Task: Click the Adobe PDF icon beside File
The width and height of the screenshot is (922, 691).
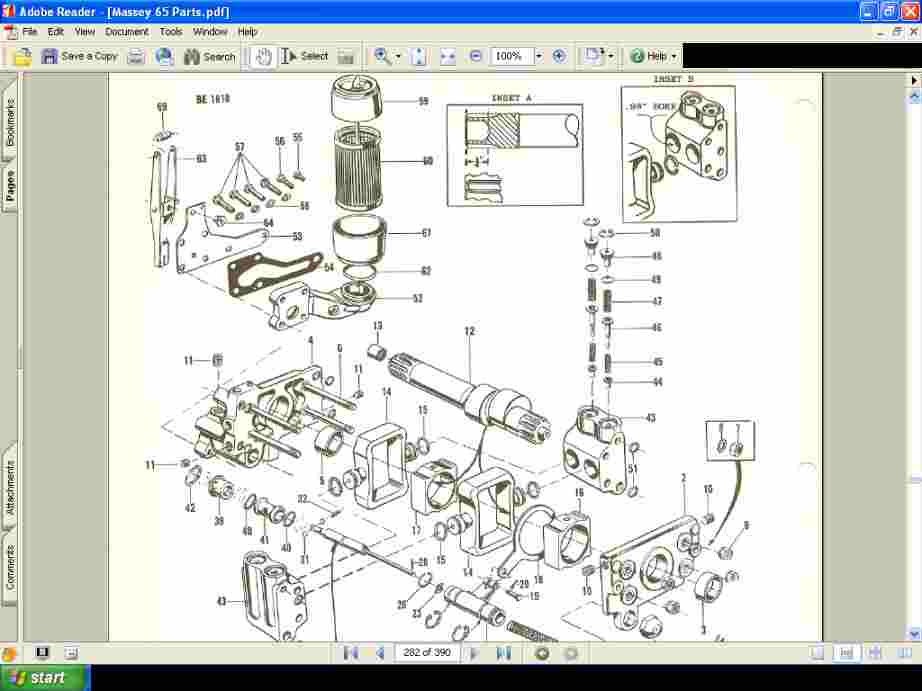Action: [x=11, y=32]
